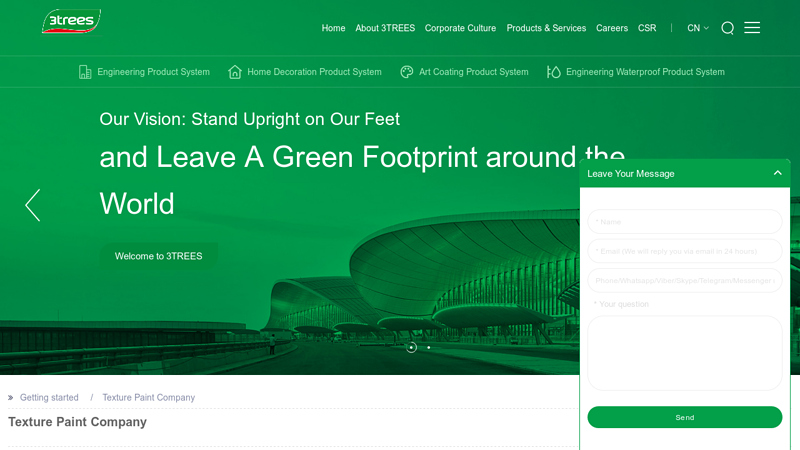
Task: Click the 3trees logo
Action: click(71, 21)
